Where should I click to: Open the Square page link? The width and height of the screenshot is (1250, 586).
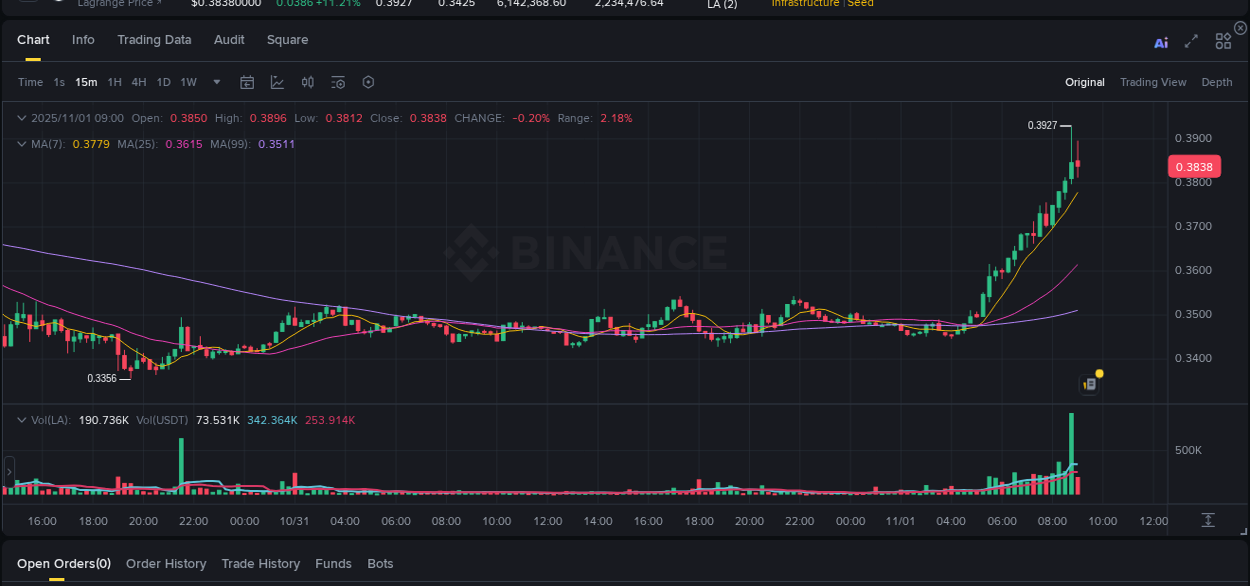pyautogui.click(x=287, y=40)
